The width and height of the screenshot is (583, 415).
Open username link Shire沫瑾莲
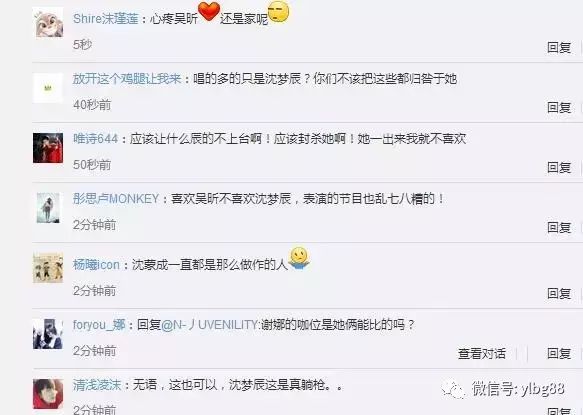106,19
